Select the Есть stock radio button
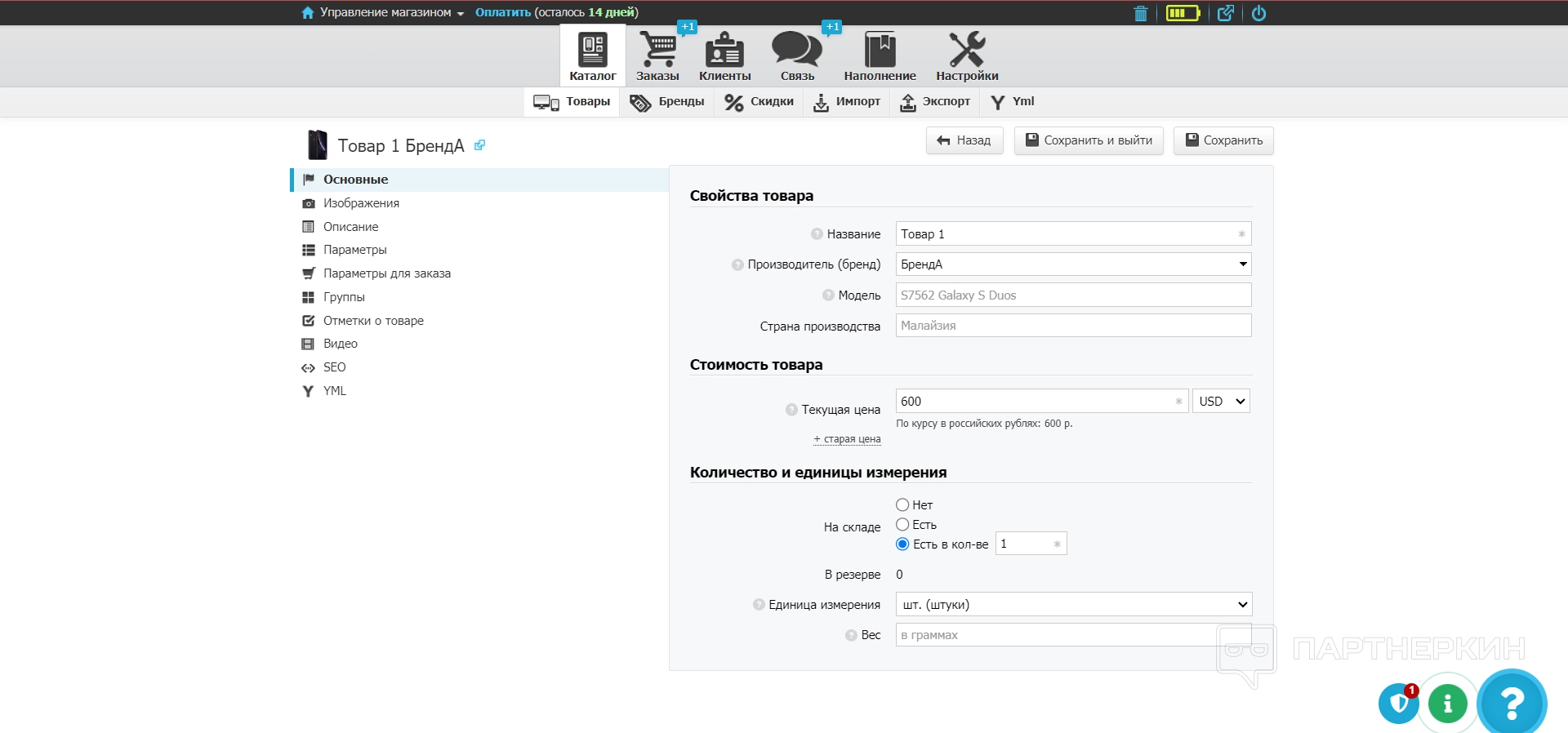 pos(902,525)
